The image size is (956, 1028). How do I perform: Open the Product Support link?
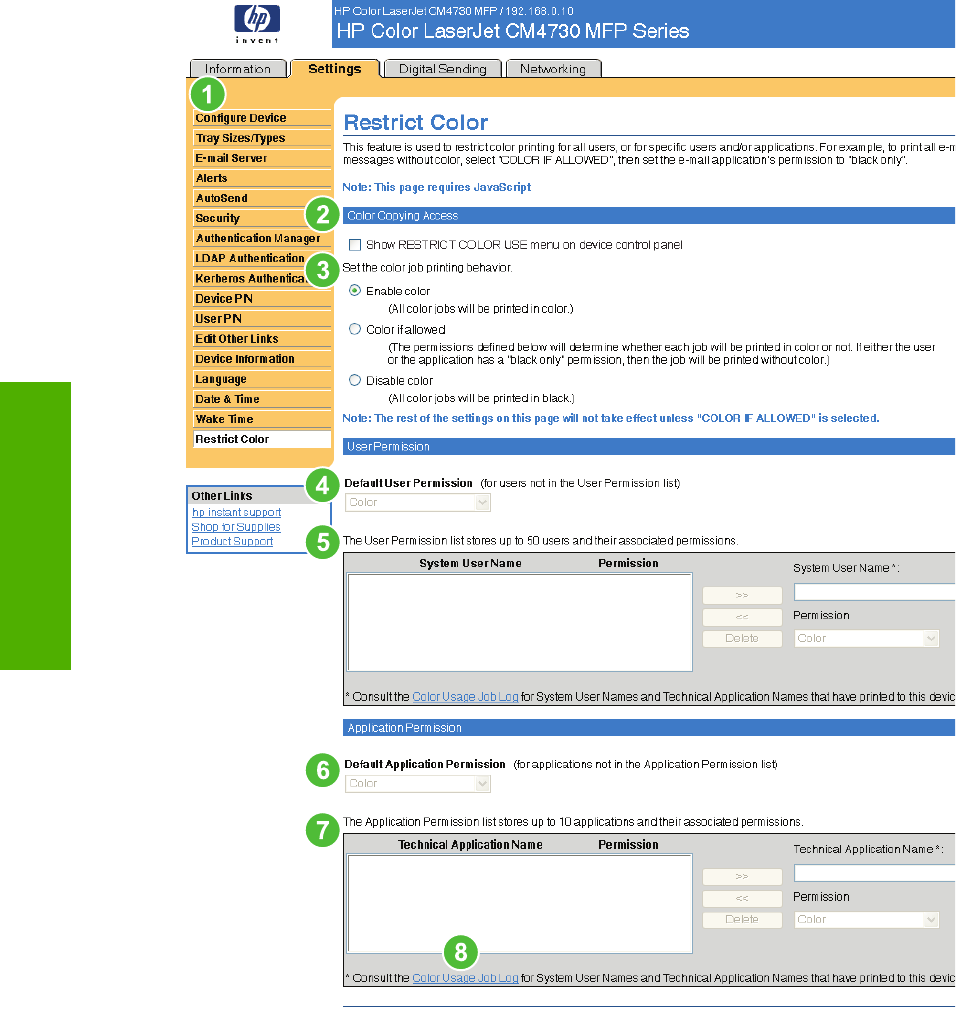[x=232, y=542]
